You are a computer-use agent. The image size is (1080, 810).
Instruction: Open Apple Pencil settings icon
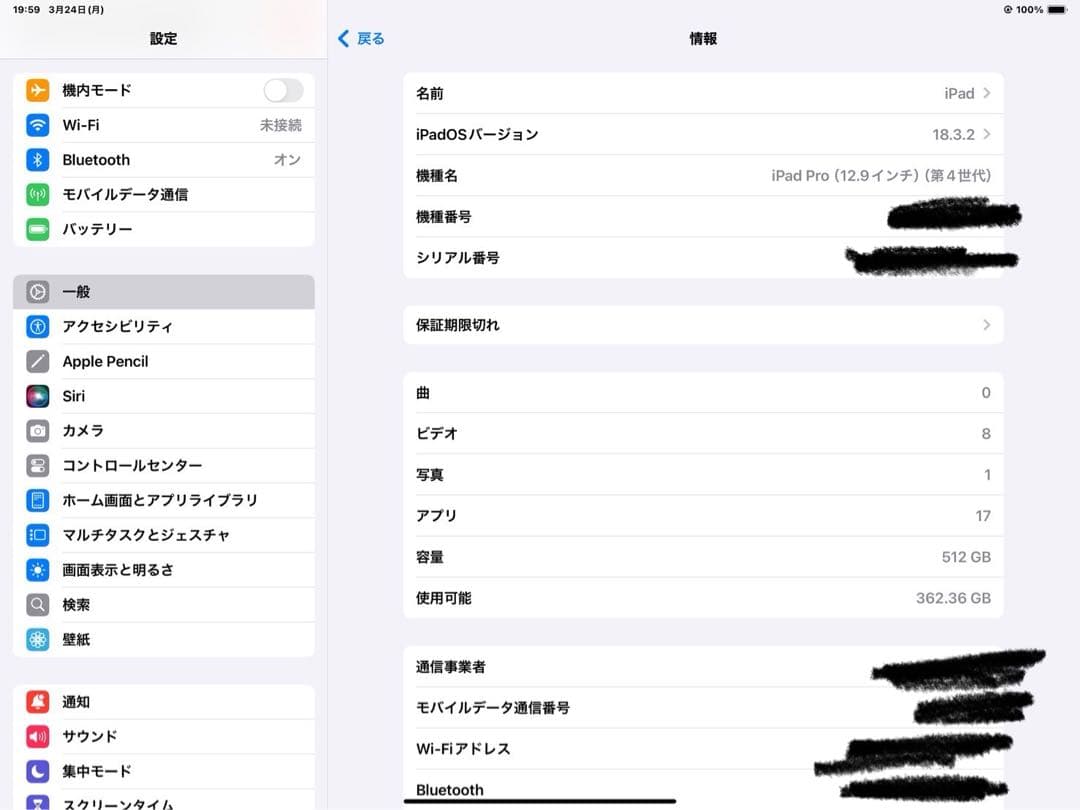tap(39, 361)
